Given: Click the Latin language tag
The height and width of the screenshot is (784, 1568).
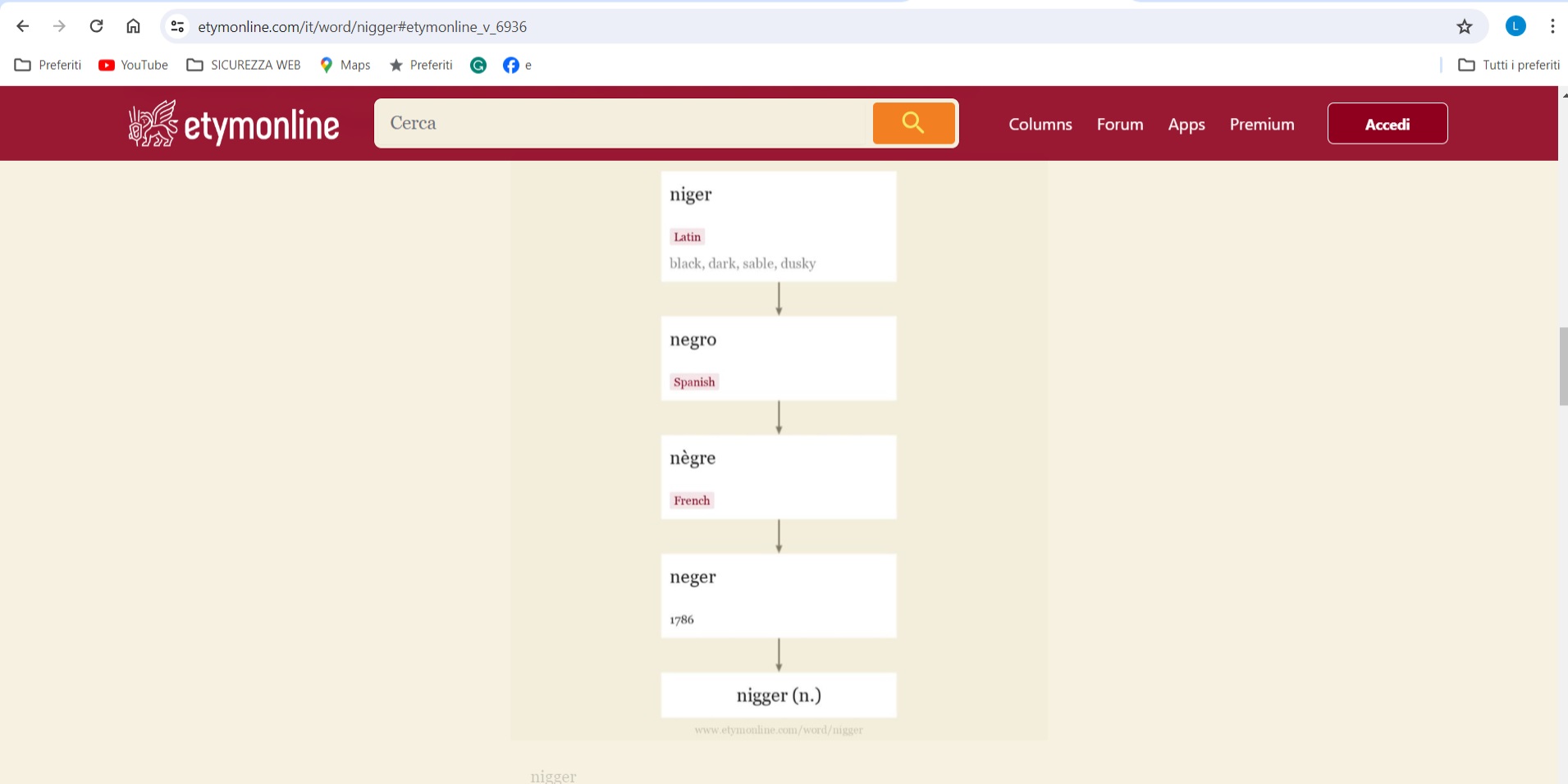Looking at the screenshot, I should pyautogui.click(x=687, y=237).
